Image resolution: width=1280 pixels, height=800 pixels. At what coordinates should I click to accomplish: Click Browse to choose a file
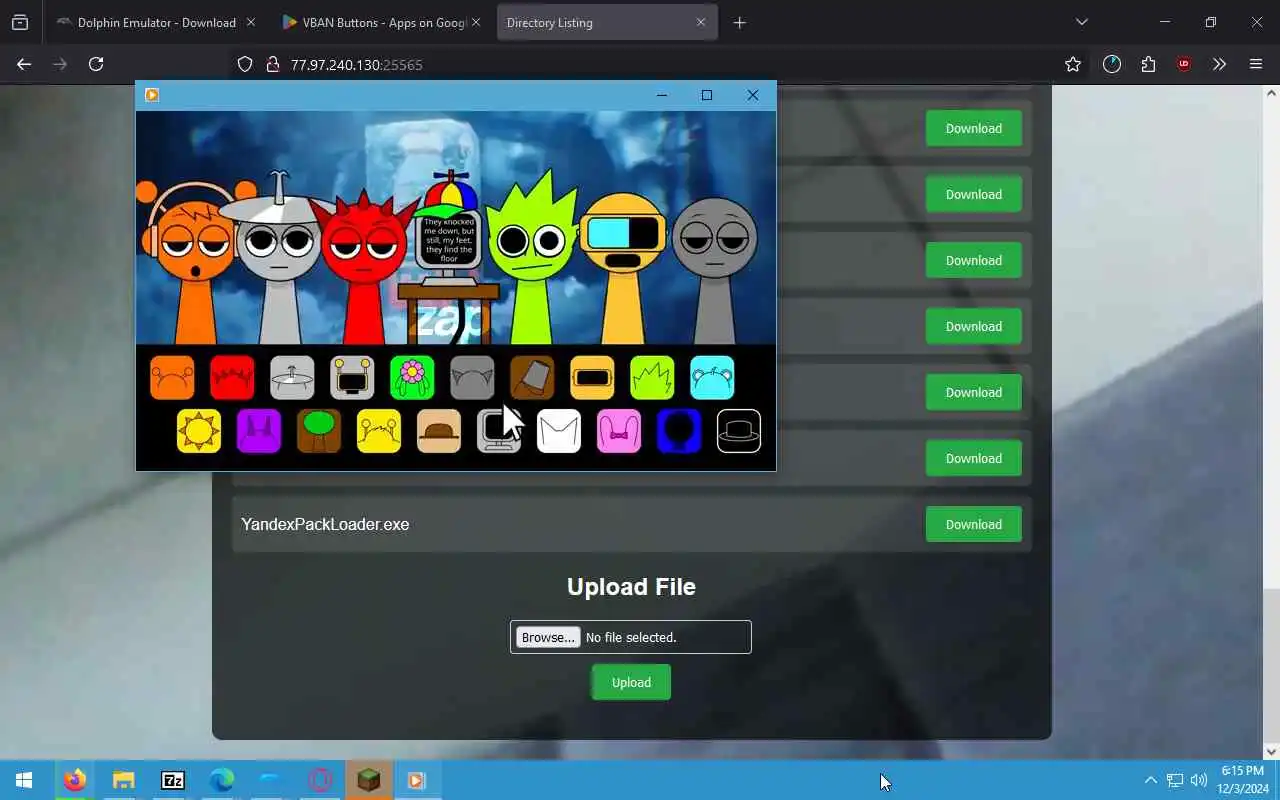pyautogui.click(x=548, y=637)
